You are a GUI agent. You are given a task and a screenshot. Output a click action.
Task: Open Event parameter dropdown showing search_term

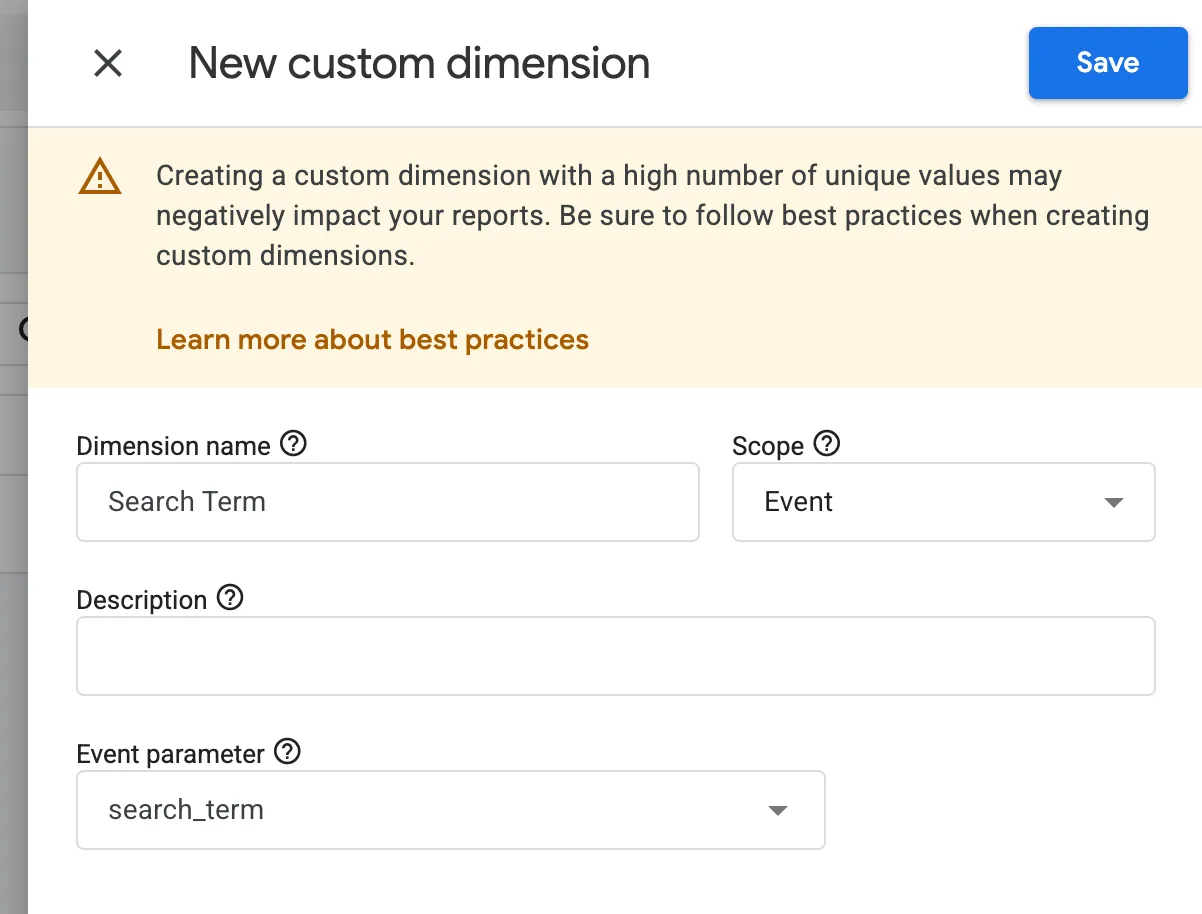(x=451, y=810)
